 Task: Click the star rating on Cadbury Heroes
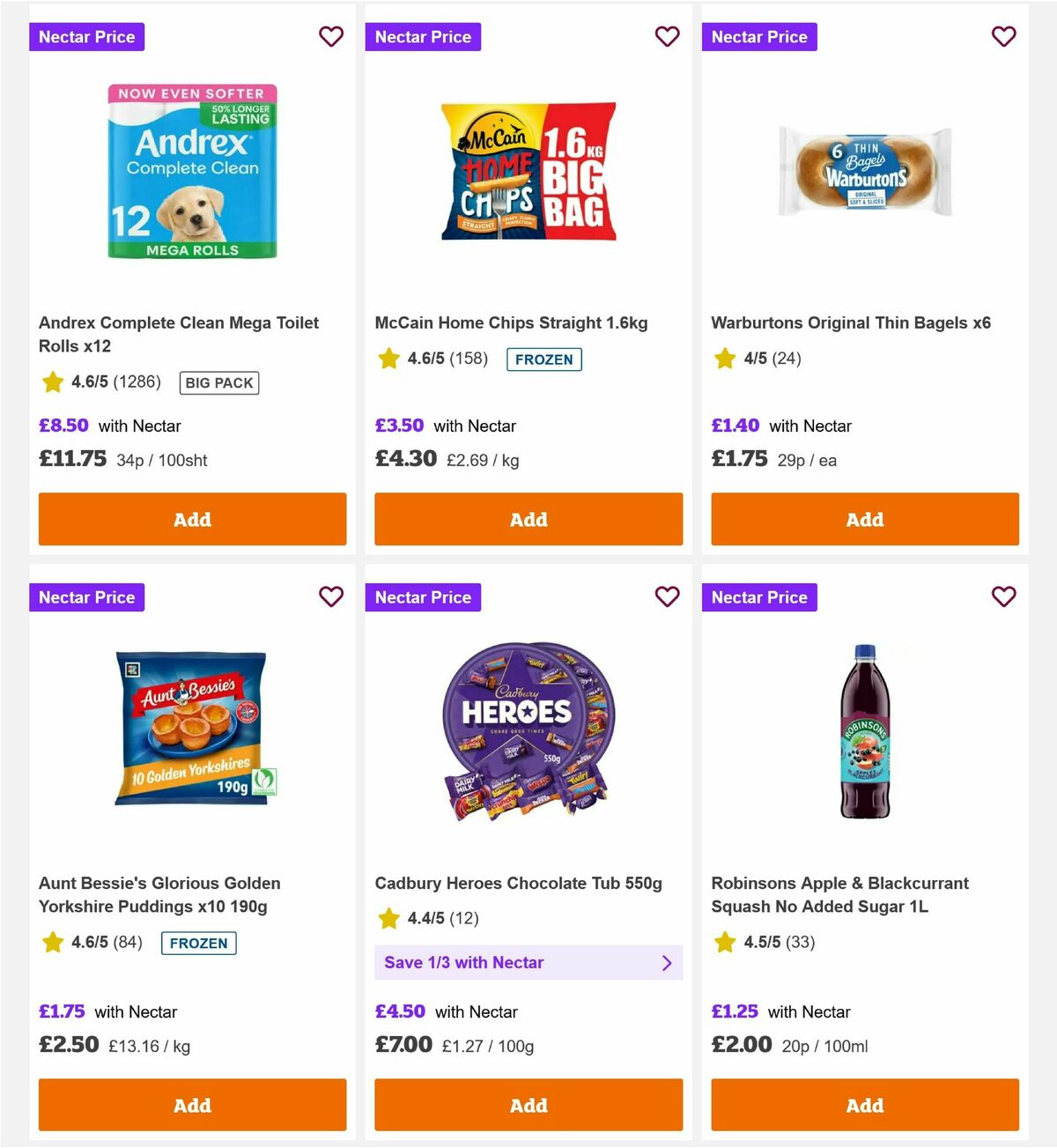(x=388, y=918)
